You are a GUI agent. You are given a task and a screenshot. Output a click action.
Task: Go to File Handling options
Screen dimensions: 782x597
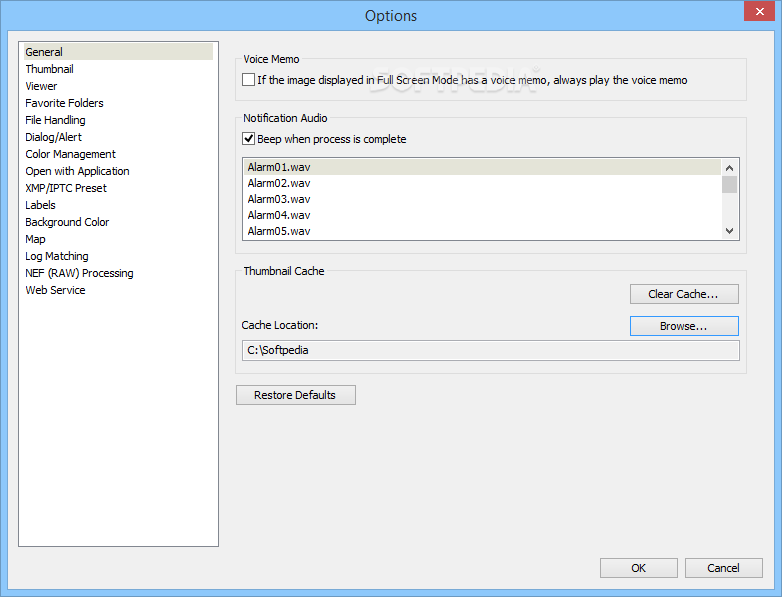(118, 120)
